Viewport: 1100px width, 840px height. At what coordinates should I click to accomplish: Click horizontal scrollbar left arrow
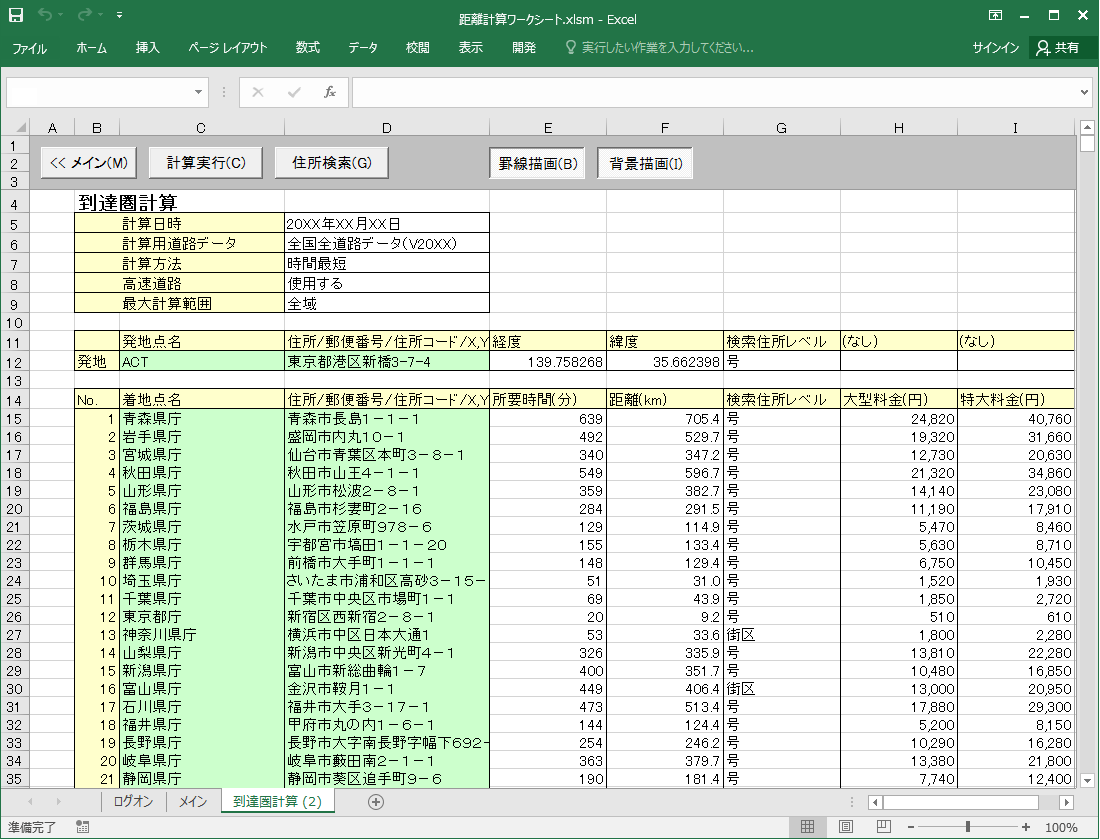tap(875, 802)
